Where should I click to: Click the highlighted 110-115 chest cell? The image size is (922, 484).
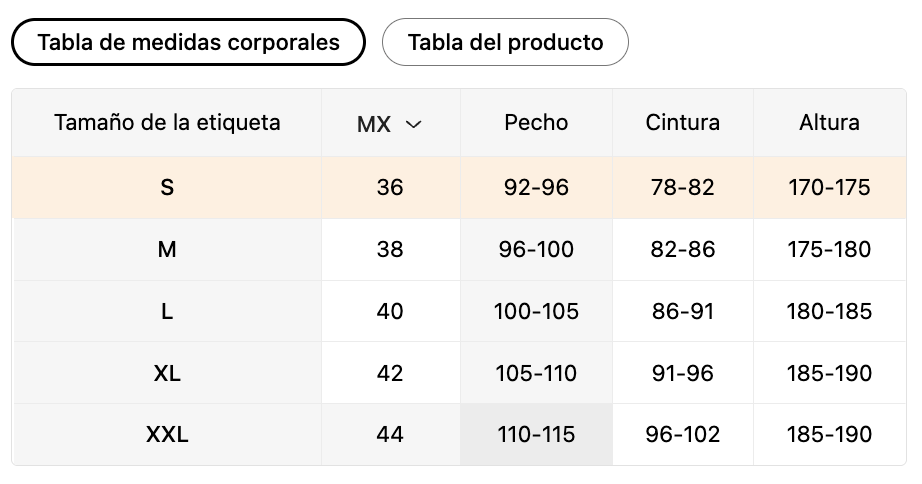coord(536,435)
